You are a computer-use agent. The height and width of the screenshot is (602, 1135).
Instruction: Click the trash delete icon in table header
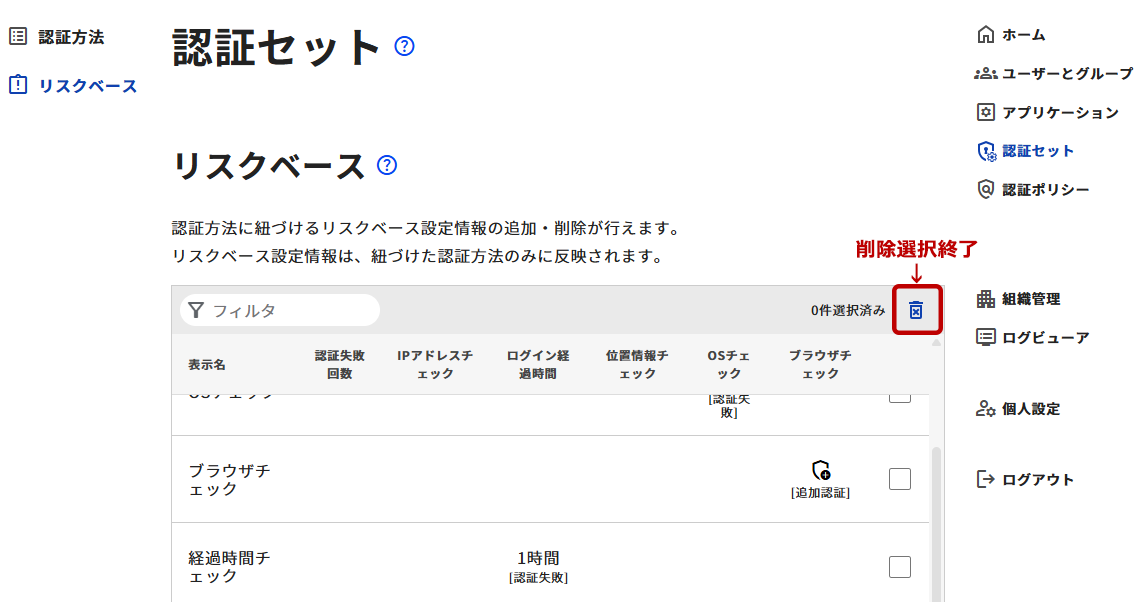(x=916, y=311)
